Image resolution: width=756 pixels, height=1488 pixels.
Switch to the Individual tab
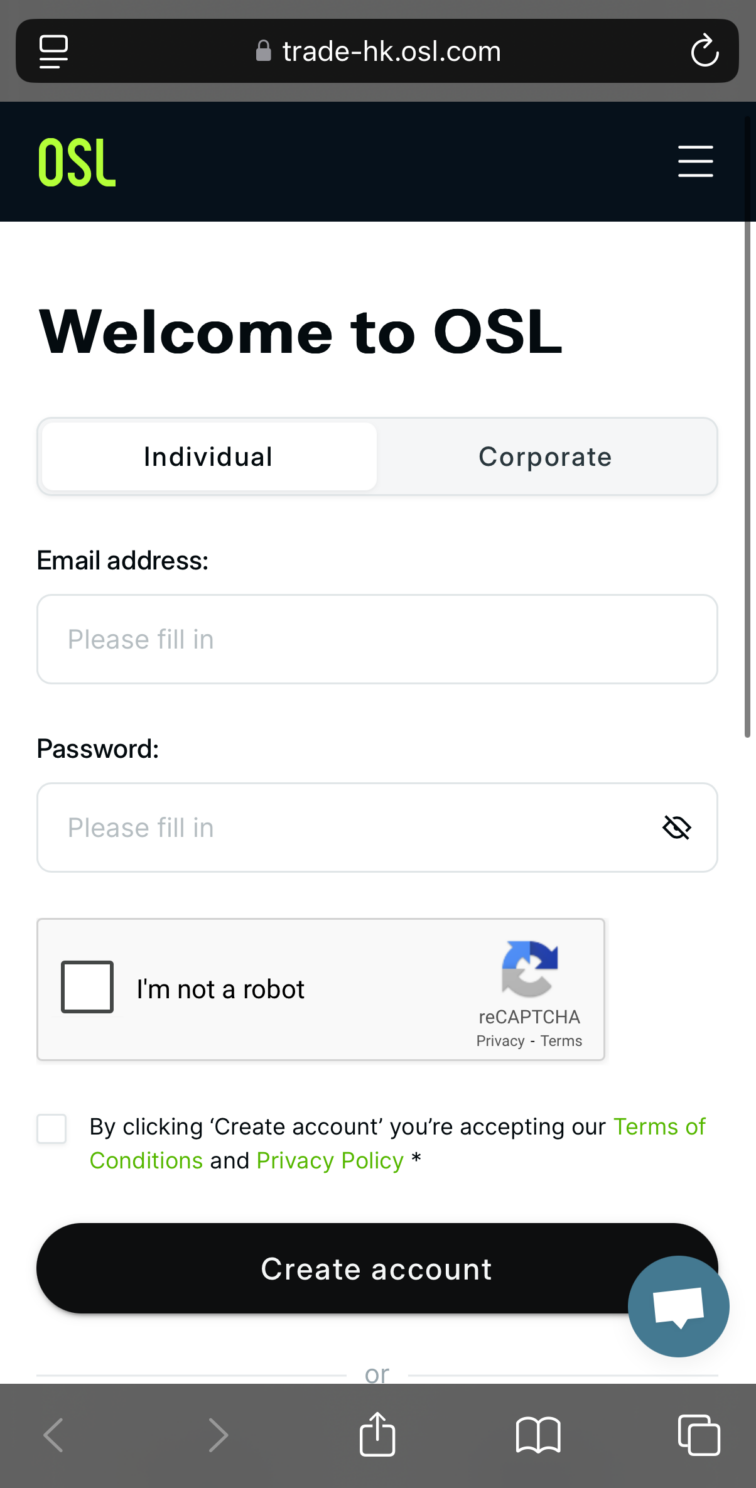point(208,457)
